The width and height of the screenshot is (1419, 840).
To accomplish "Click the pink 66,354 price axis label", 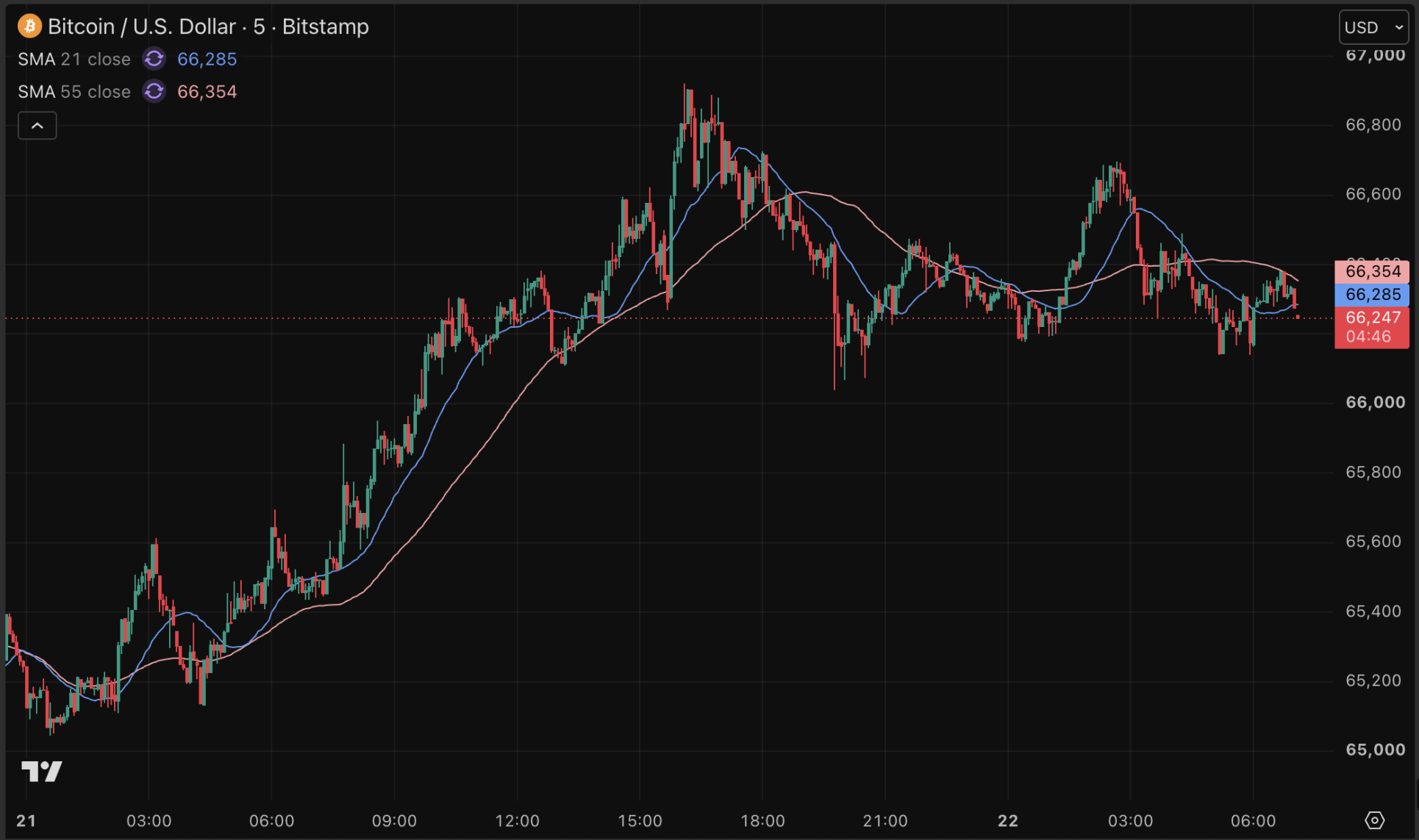I will (x=1372, y=271).
